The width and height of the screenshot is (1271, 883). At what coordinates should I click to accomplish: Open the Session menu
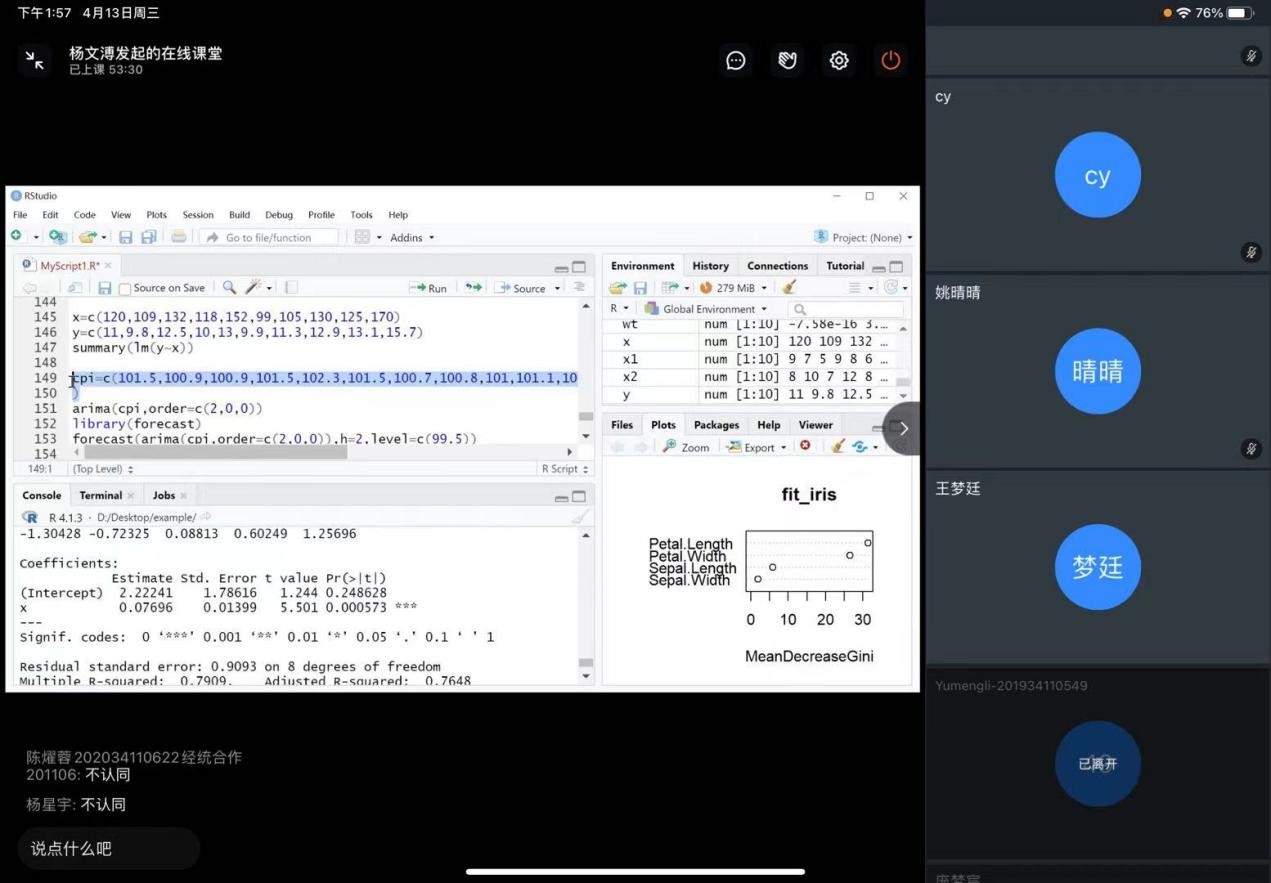pyautogui.click(x=198, y=215)
